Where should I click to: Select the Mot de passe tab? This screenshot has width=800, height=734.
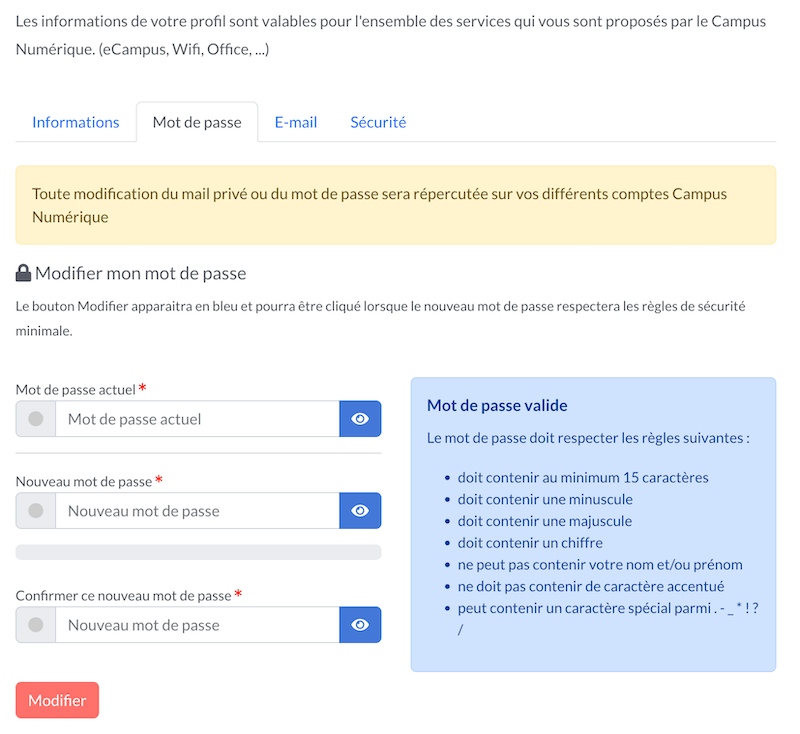pyautogui.click(x=197, y=122)
